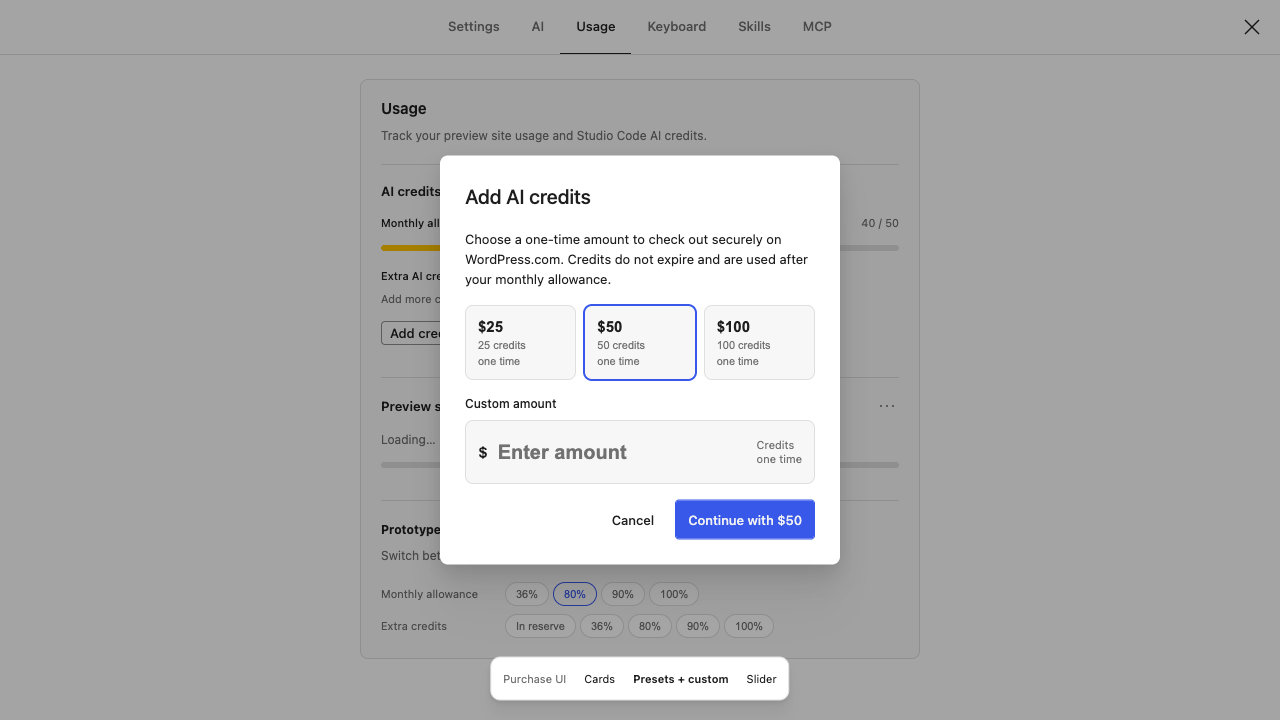Set Monthly allowance to 90%
Image resolution: width=1280 pixels, height=720 pixels.
[x=623, y=594]
